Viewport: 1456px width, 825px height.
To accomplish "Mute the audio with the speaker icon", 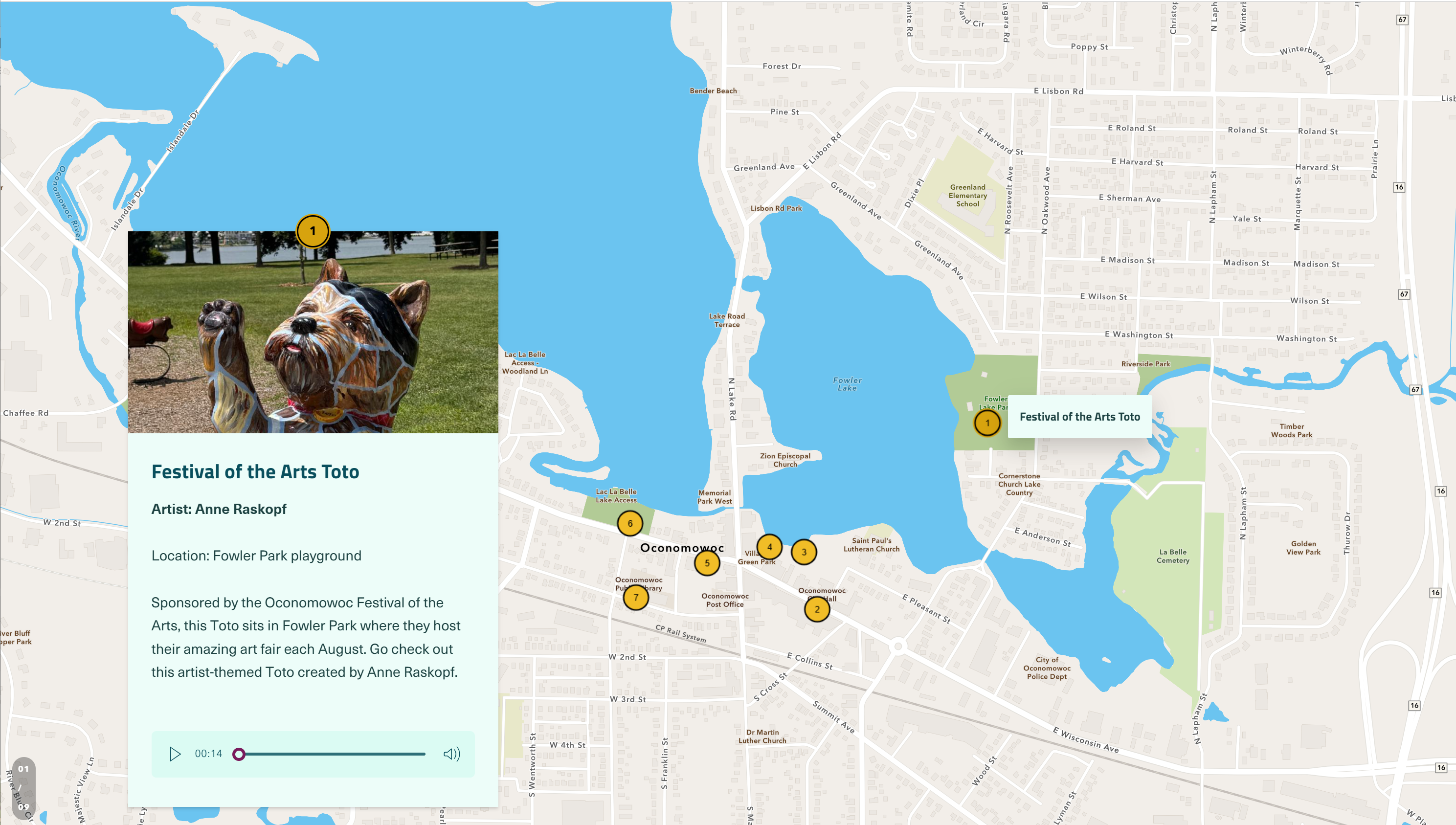I will pos(451,753).
